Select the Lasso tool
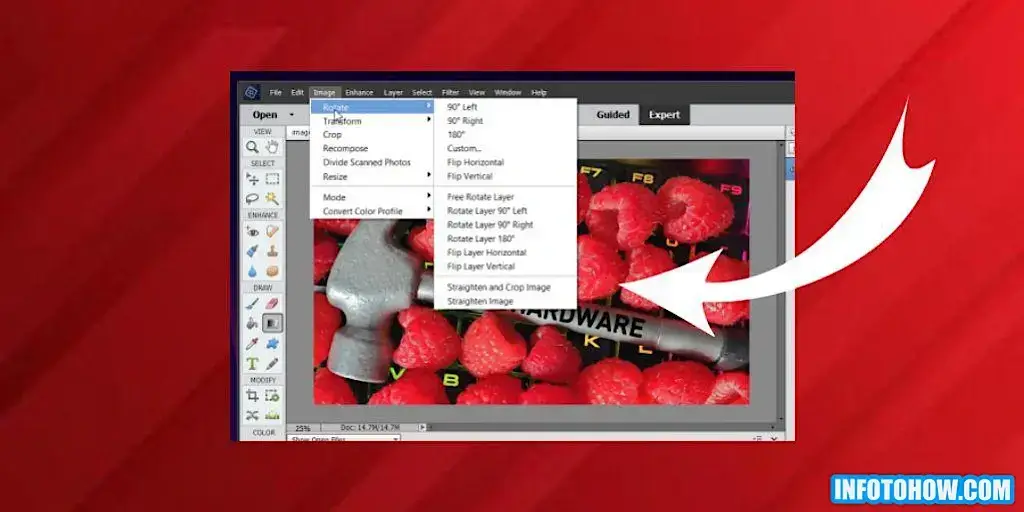Image resolution: width=1024 pixels, height=512 pixels. (x=252, y=198)
